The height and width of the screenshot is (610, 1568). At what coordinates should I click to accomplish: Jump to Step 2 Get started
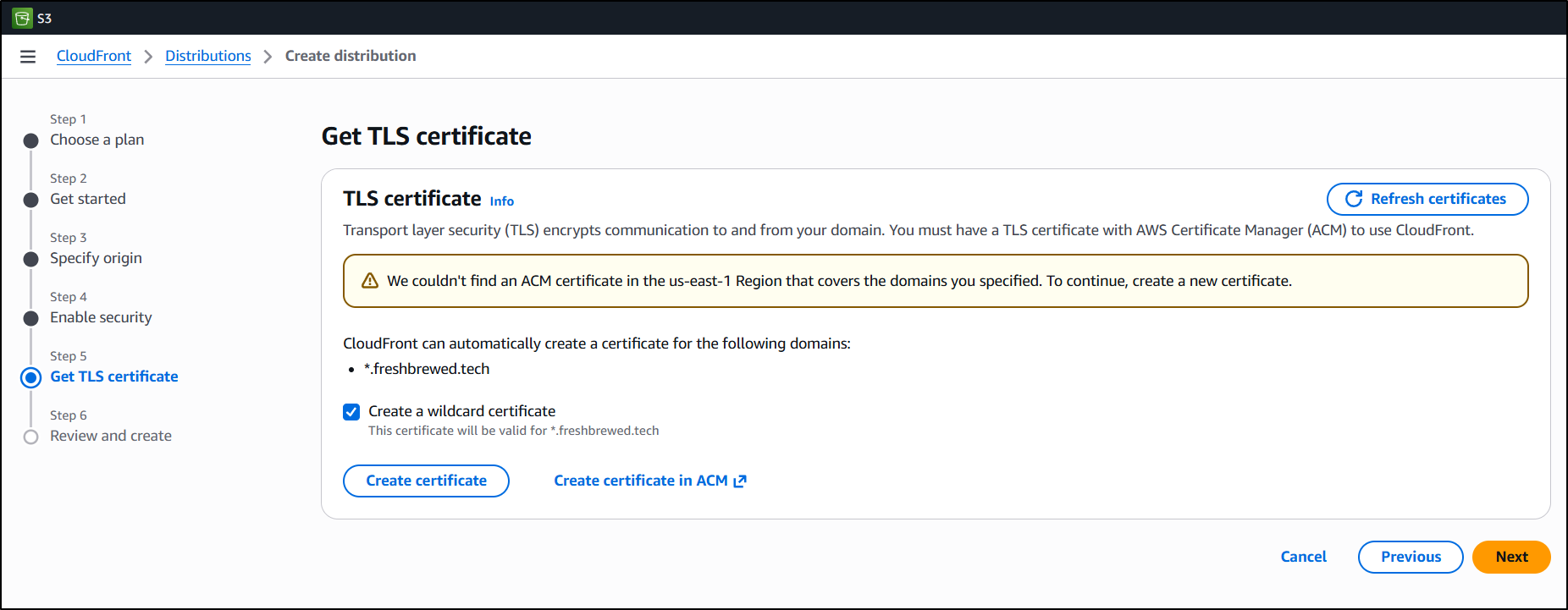(x=88, y=199)
